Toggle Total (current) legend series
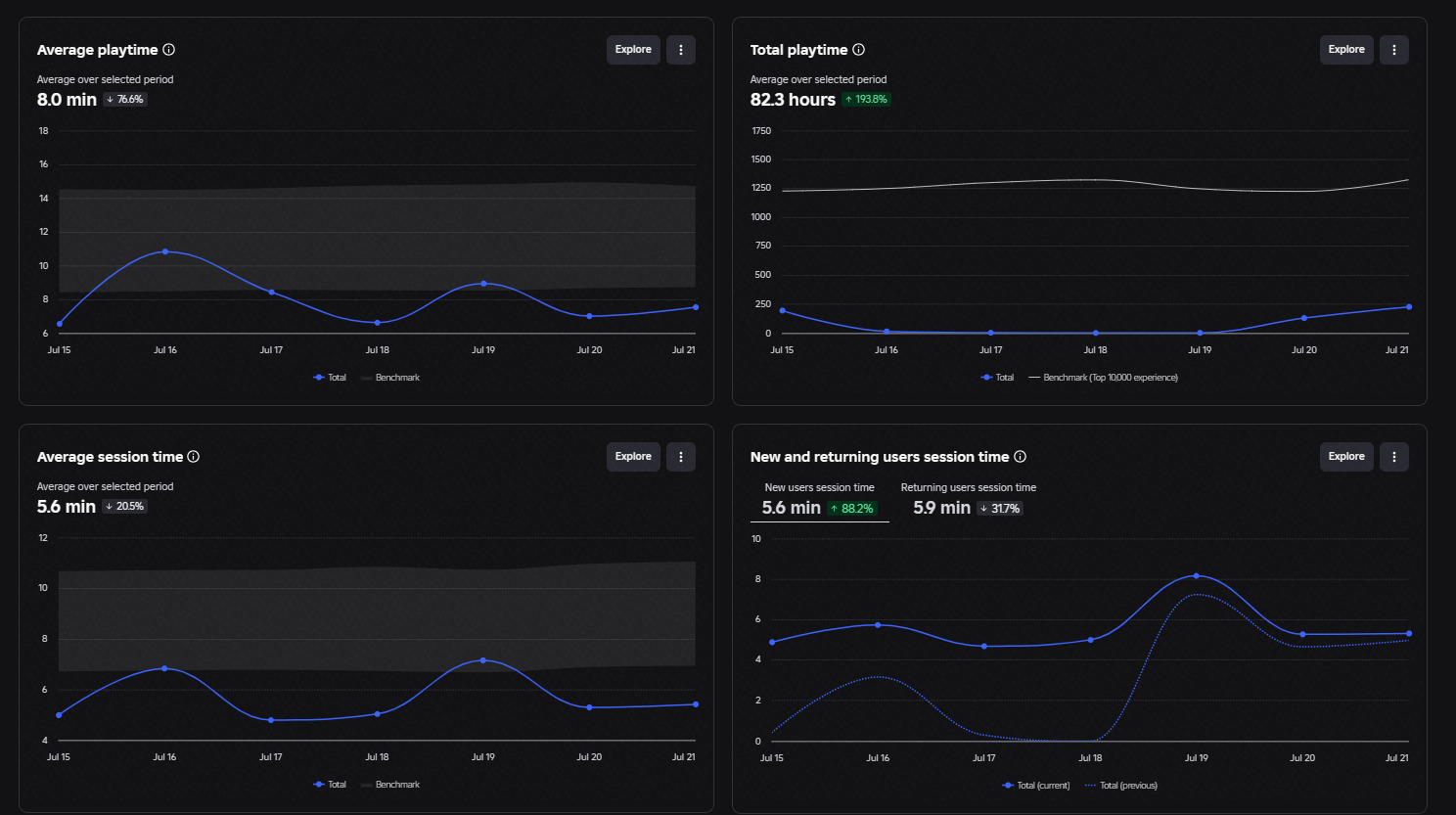Screen dimensions: 1456x815 pos(1036,786)
